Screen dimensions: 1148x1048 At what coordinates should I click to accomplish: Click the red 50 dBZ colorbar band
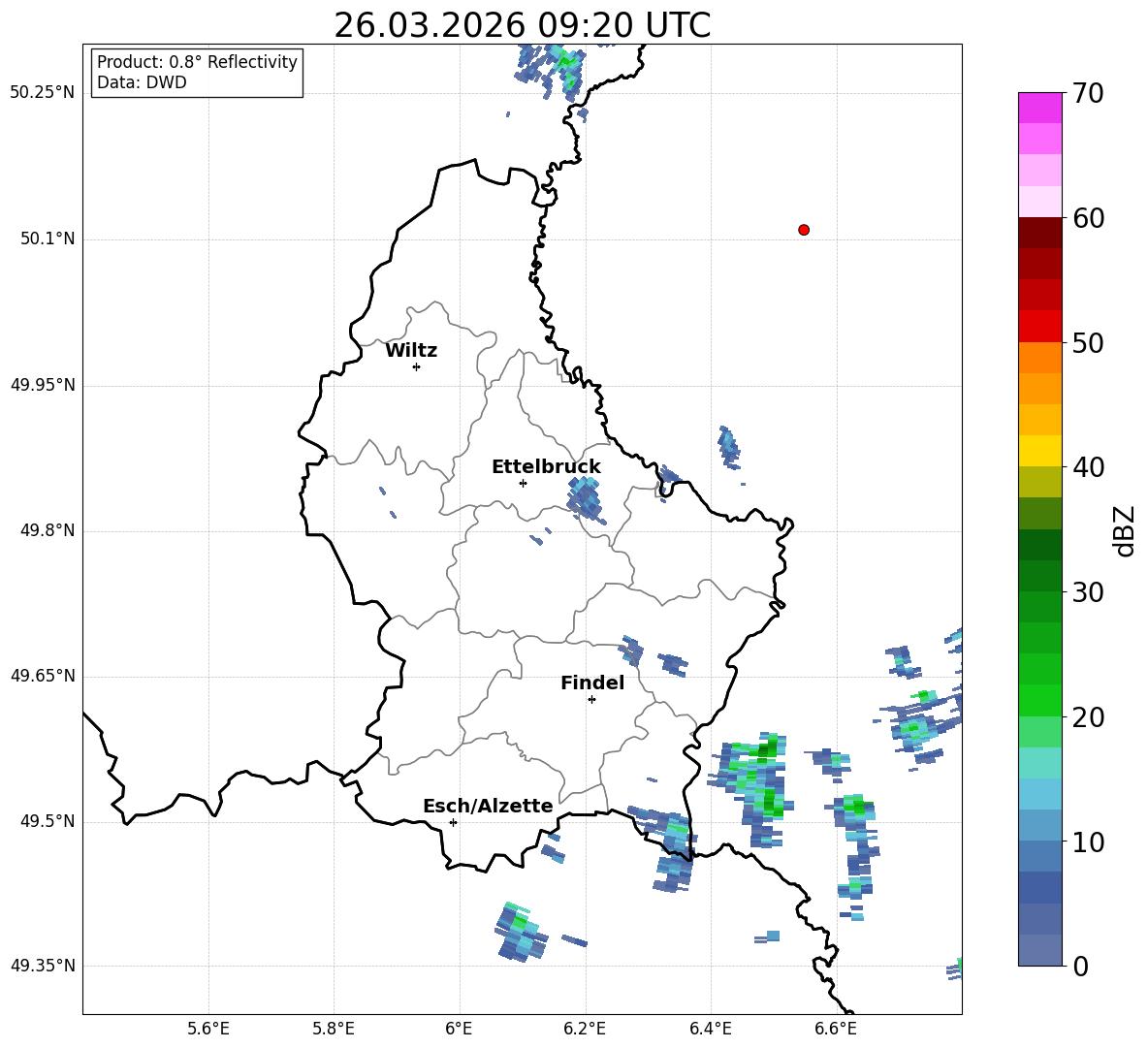(1039, 326)
